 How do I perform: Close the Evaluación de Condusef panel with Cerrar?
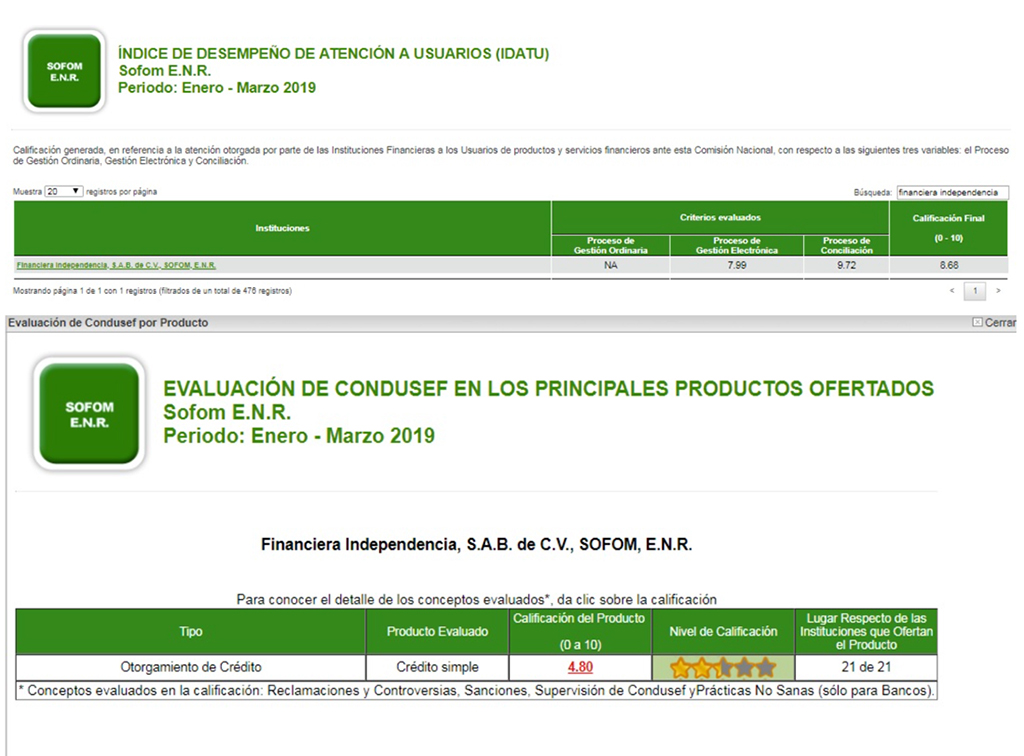[995, 323]
